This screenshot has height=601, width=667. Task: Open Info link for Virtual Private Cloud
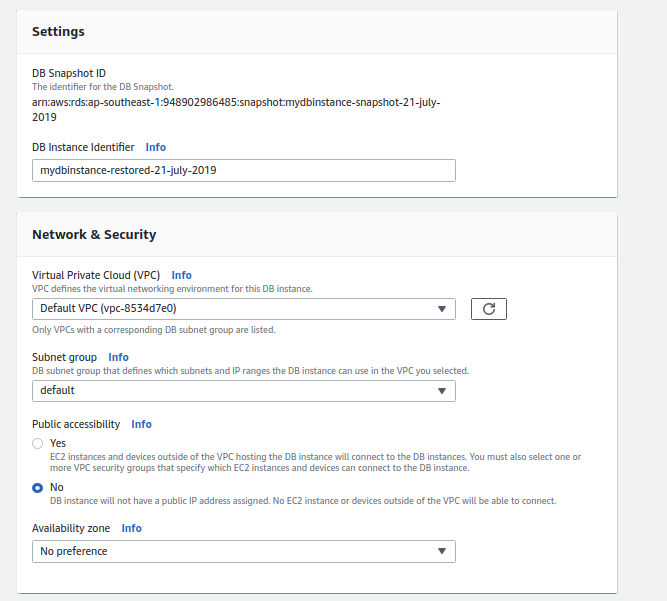click(x=181, y=275)
